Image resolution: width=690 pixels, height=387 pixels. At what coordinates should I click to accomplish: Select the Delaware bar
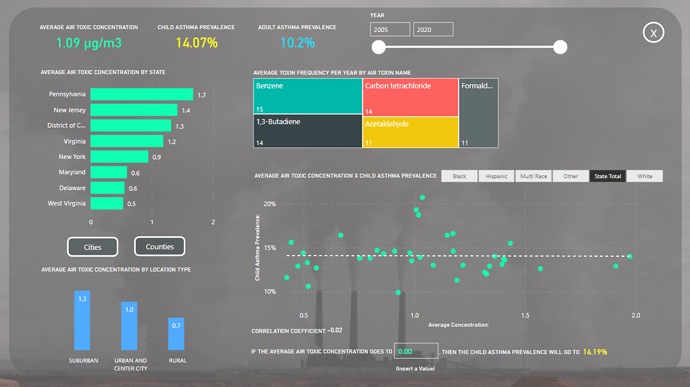(x=108, y=188)
